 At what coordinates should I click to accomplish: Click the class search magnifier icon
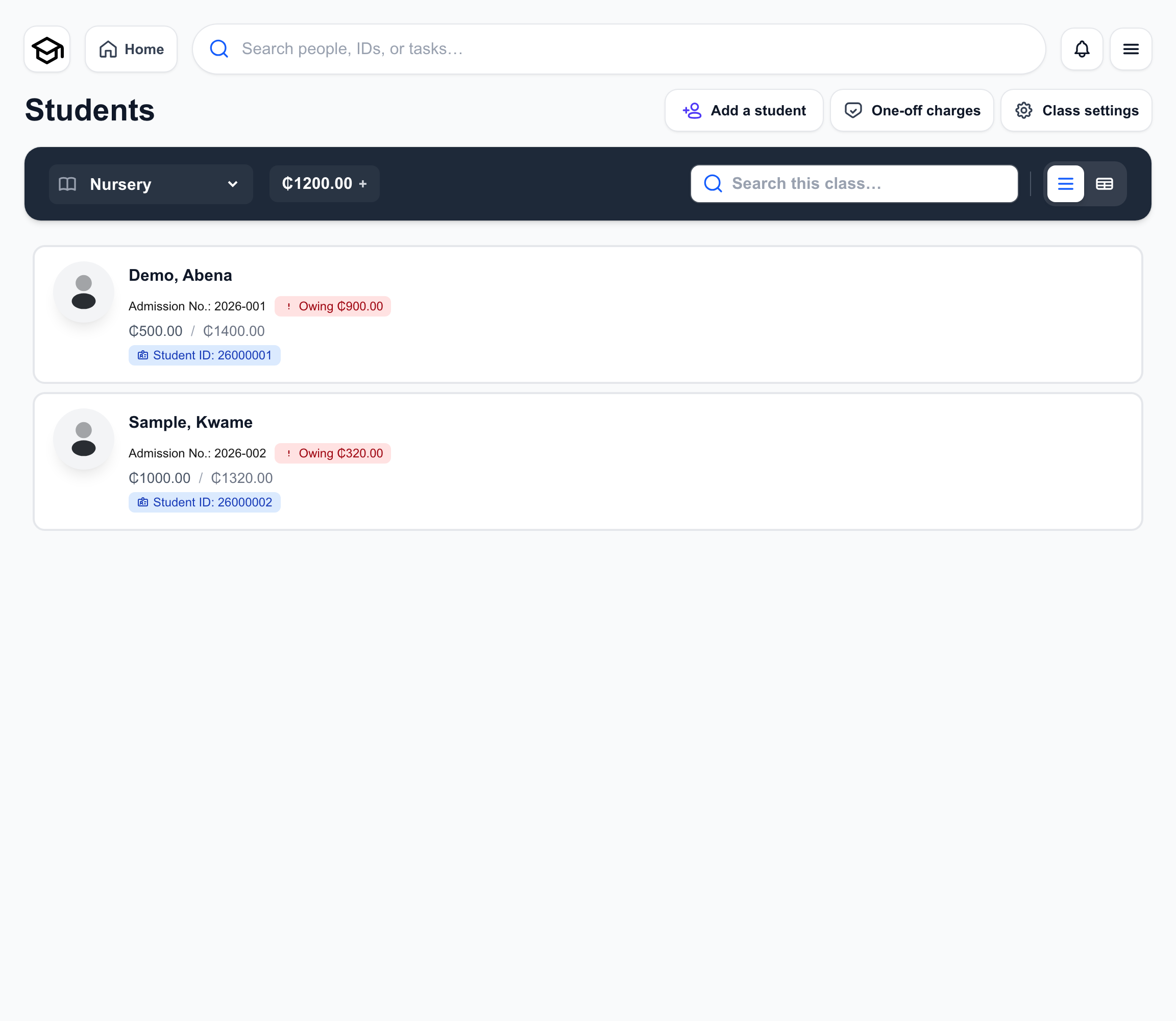click(713, 183)
